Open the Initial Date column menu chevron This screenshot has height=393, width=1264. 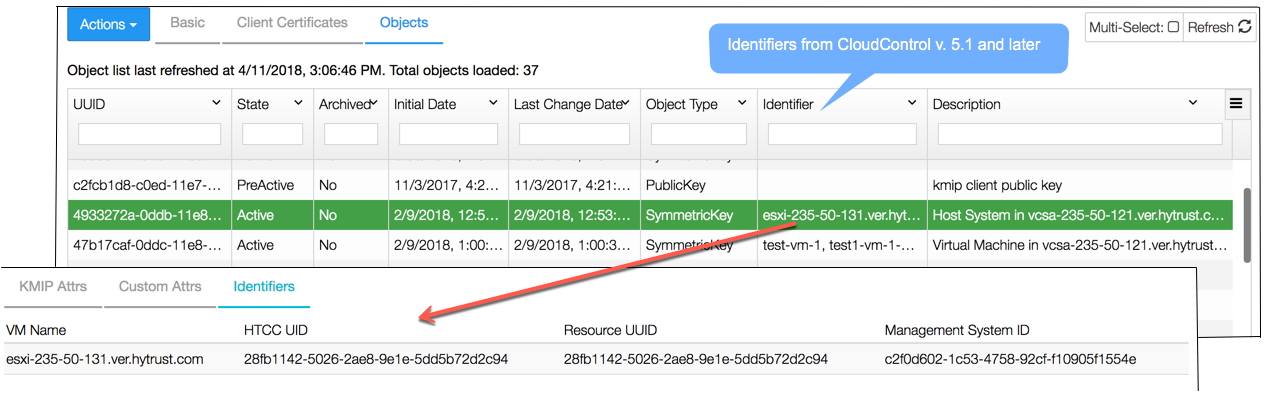tap(493, 103)
